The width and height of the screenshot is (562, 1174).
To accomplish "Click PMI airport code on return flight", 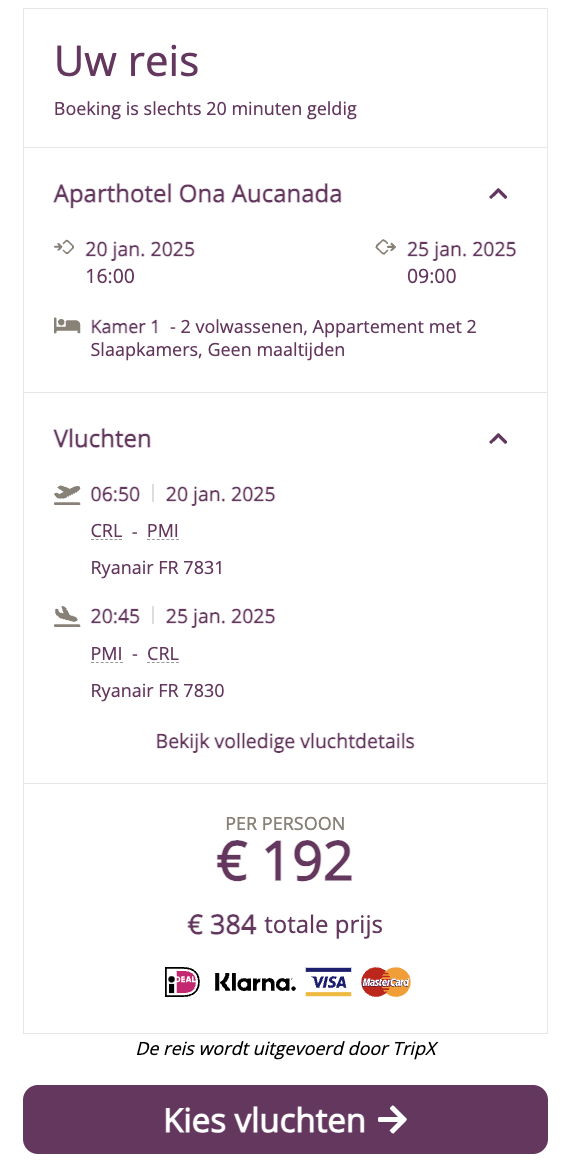I will click(x=106, y=654).
